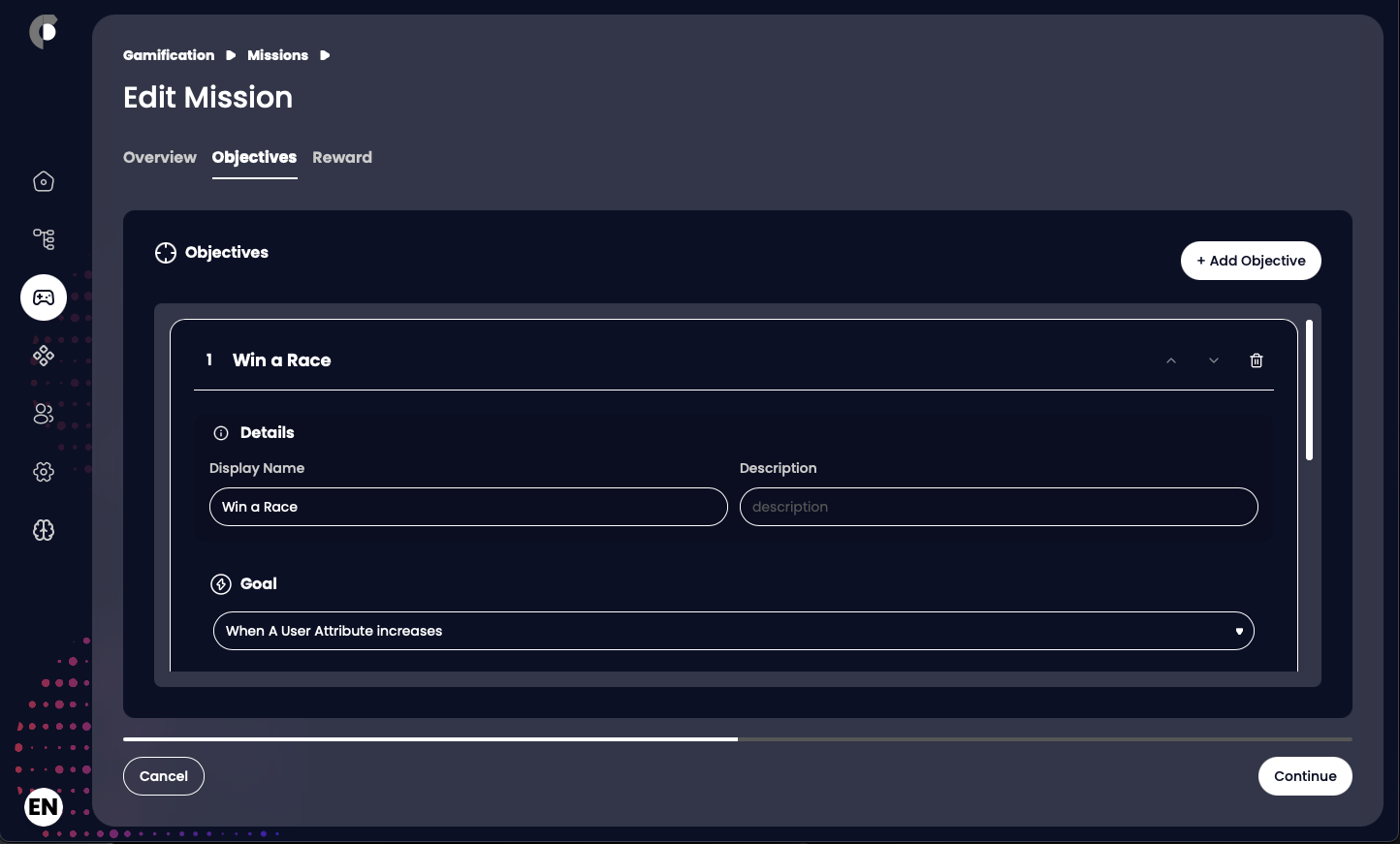Open the home icon in sidebar
The image size is (1400, 844).
pyautogui.click(x=44, y=181)
